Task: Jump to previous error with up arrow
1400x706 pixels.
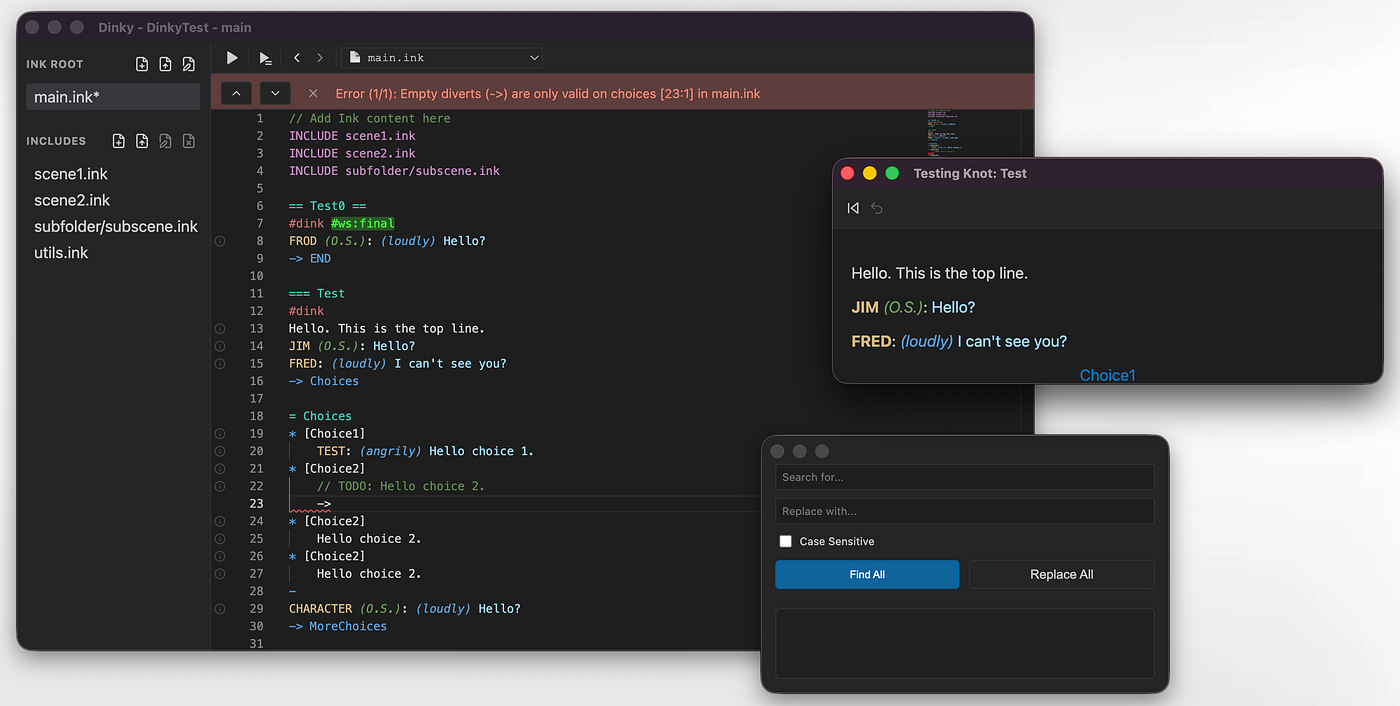Action: pyautogui.click(x=236, y=93)
